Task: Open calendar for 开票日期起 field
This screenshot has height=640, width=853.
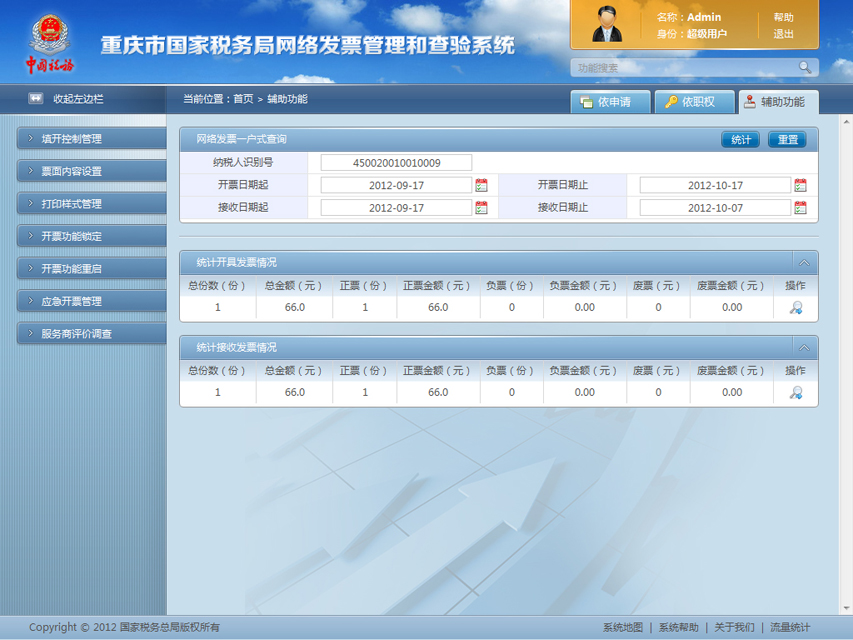Action: tap(481, 186)
